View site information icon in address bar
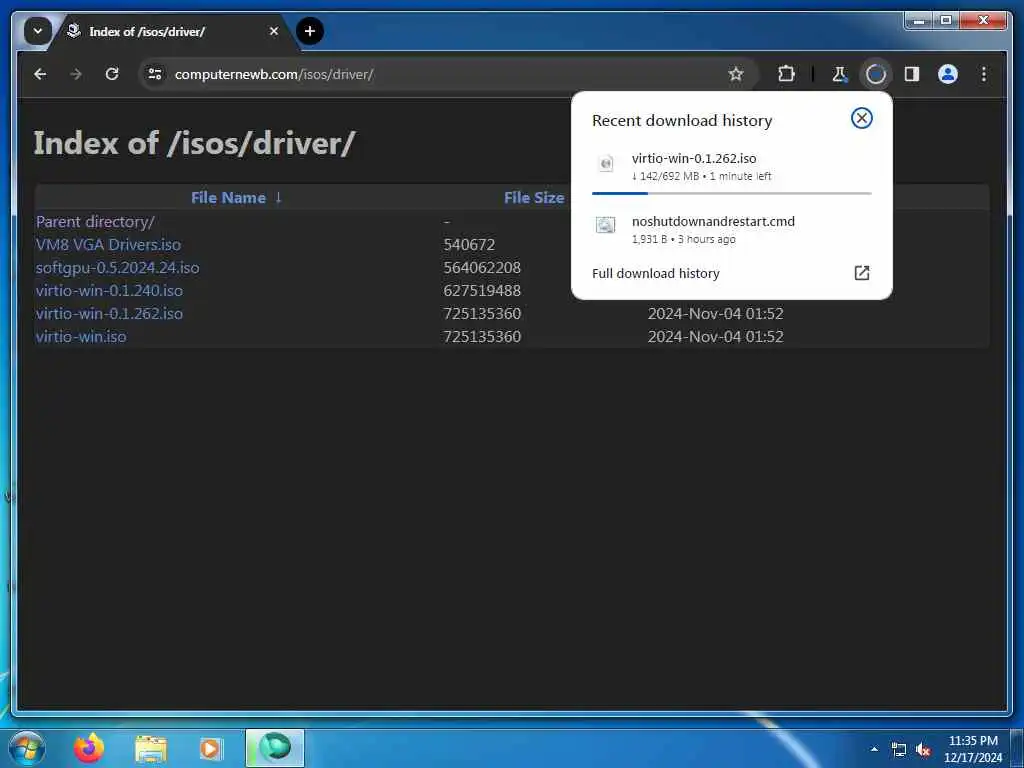The image size is (1024, 768). click(155, 74)
